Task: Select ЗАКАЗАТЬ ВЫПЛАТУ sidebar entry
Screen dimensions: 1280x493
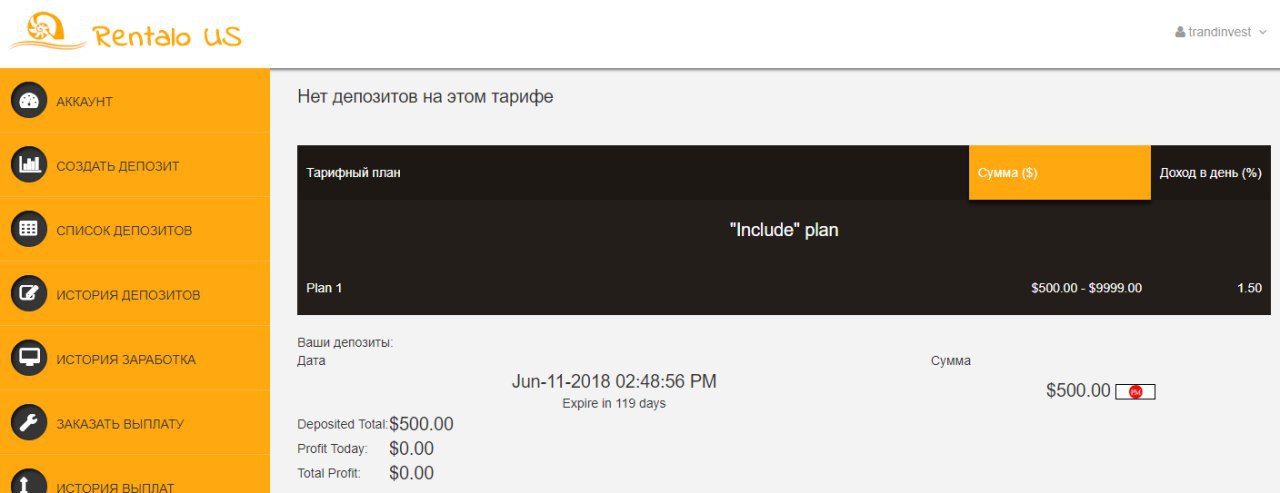Action: (135, 423)
